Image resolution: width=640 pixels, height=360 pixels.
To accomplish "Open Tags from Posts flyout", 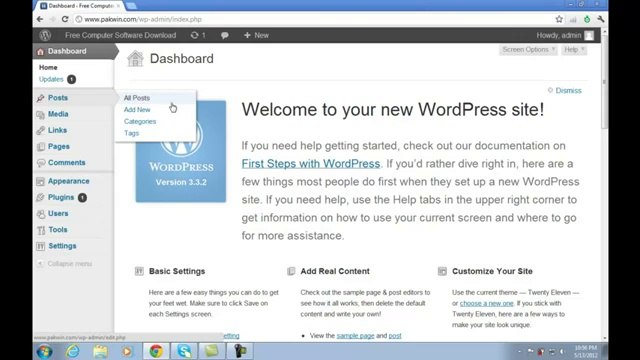I will pos(131,133).
